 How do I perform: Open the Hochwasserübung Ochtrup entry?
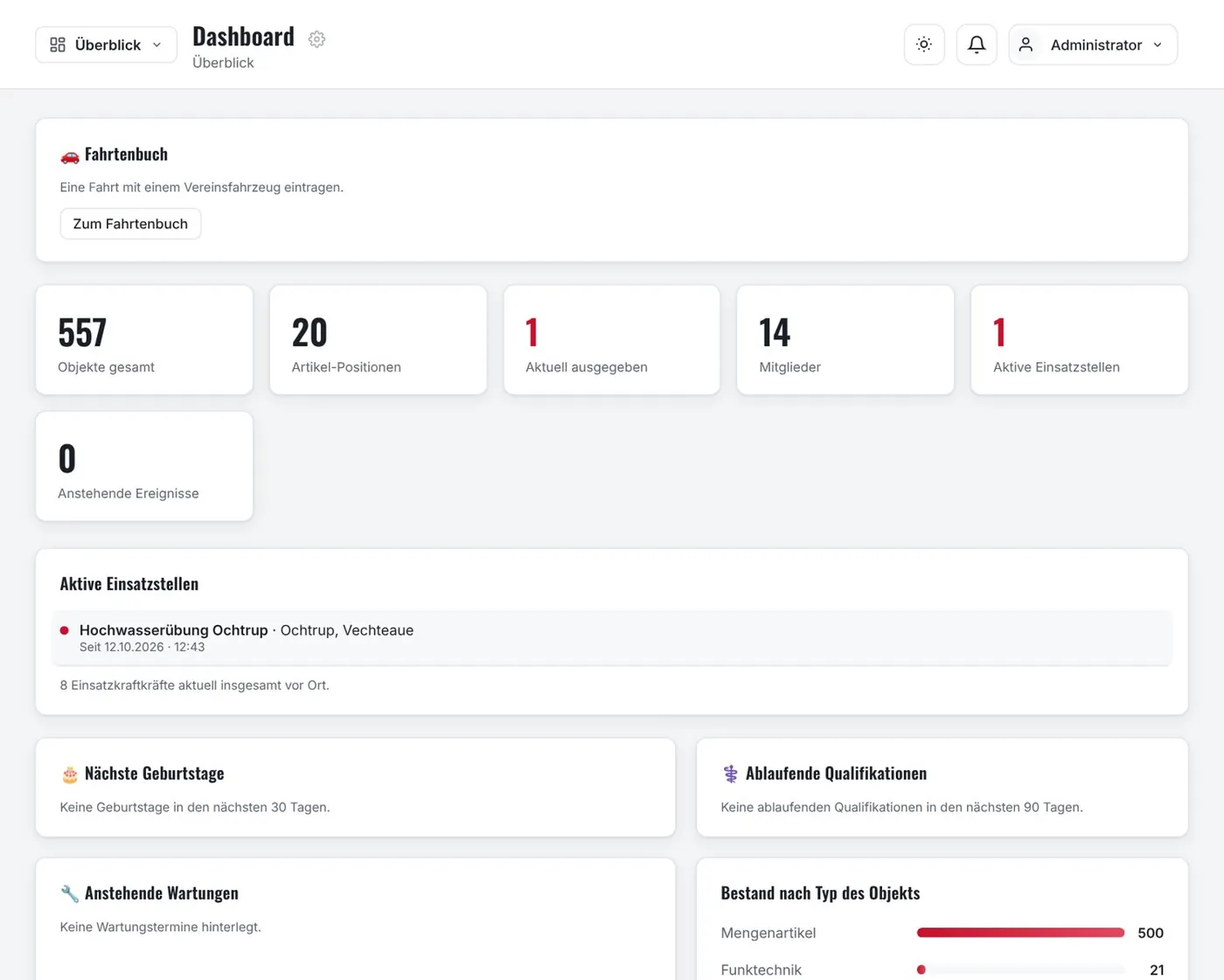[x=612, y=638]
